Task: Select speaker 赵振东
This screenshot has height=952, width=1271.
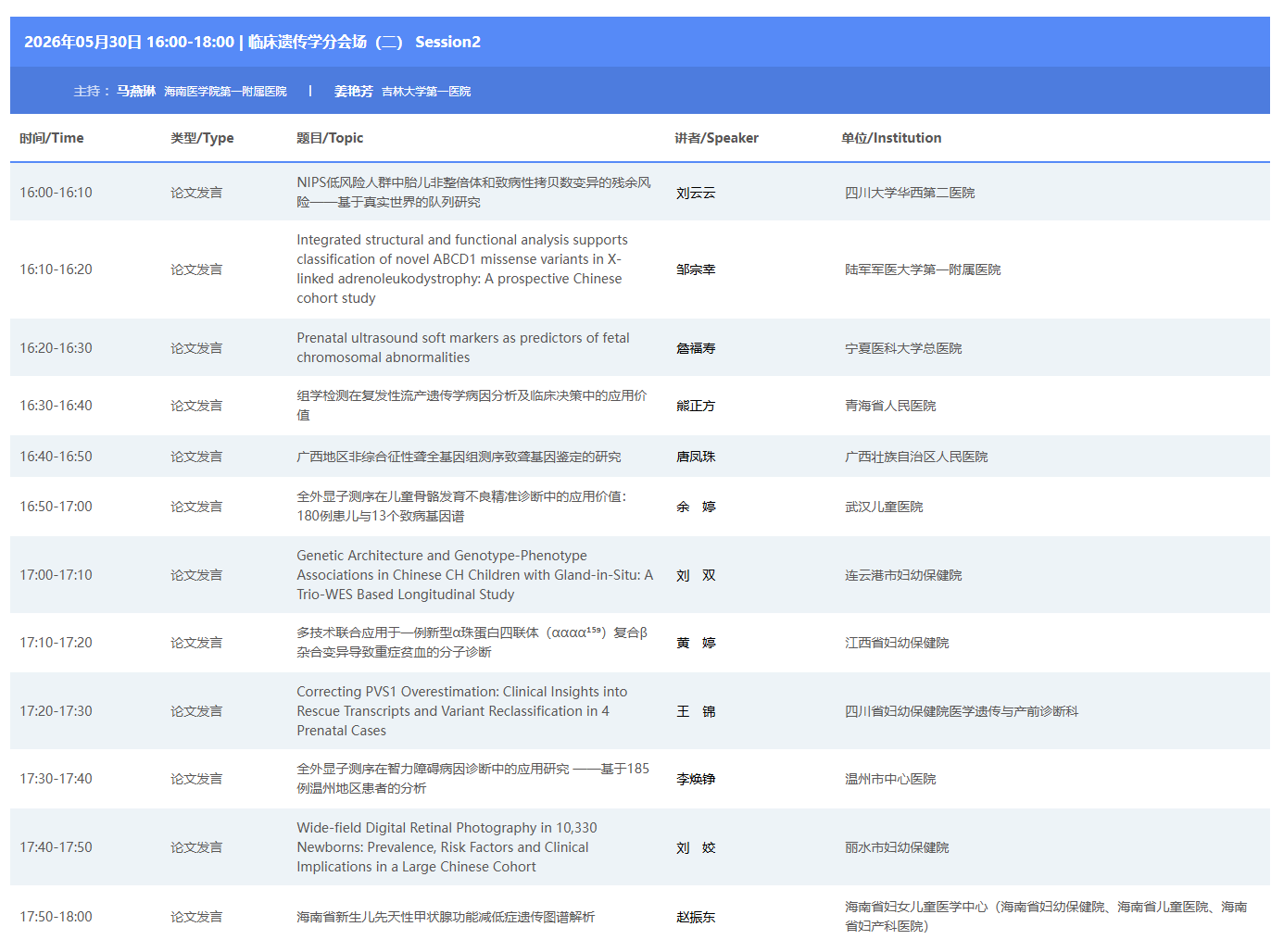Action: tap(696, 917)
